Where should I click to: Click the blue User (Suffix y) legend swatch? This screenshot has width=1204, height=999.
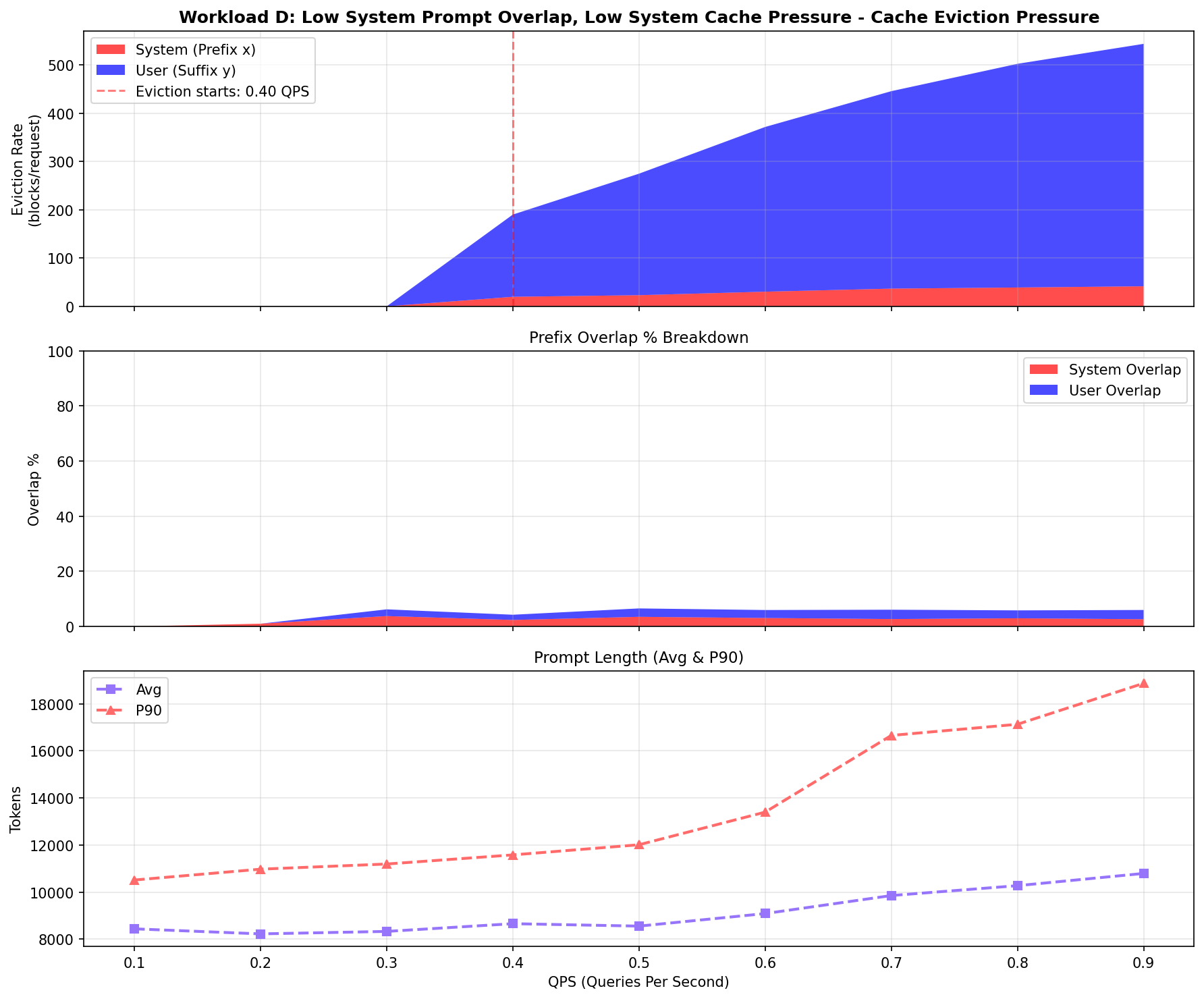111,70
